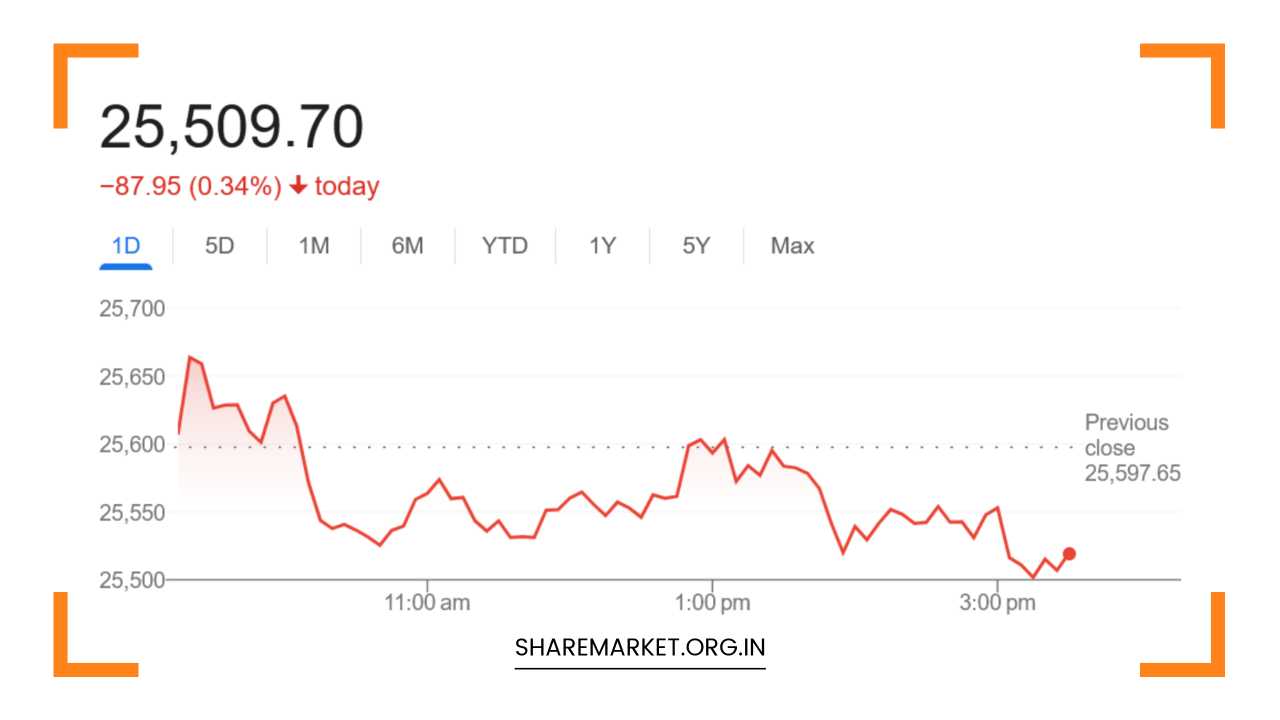Image resolution: width=1280 pixels, height=720 pixels.
Task: Select the Max time range
Action: 791,245
